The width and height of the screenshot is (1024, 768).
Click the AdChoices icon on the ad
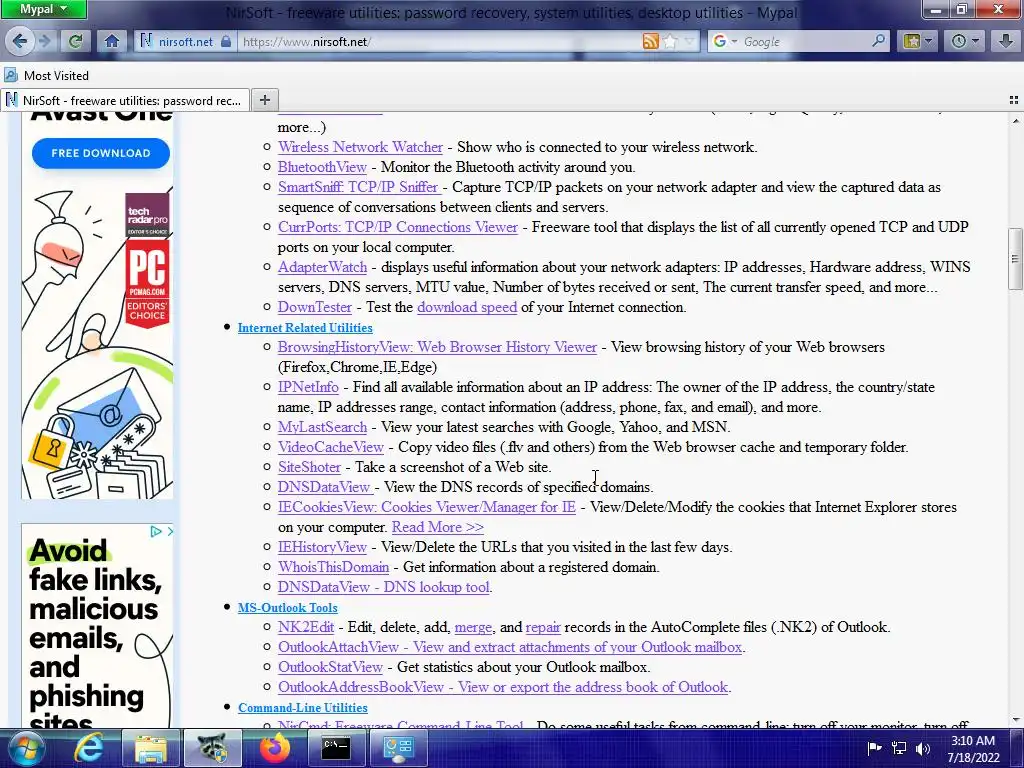[x=155, y=532]
